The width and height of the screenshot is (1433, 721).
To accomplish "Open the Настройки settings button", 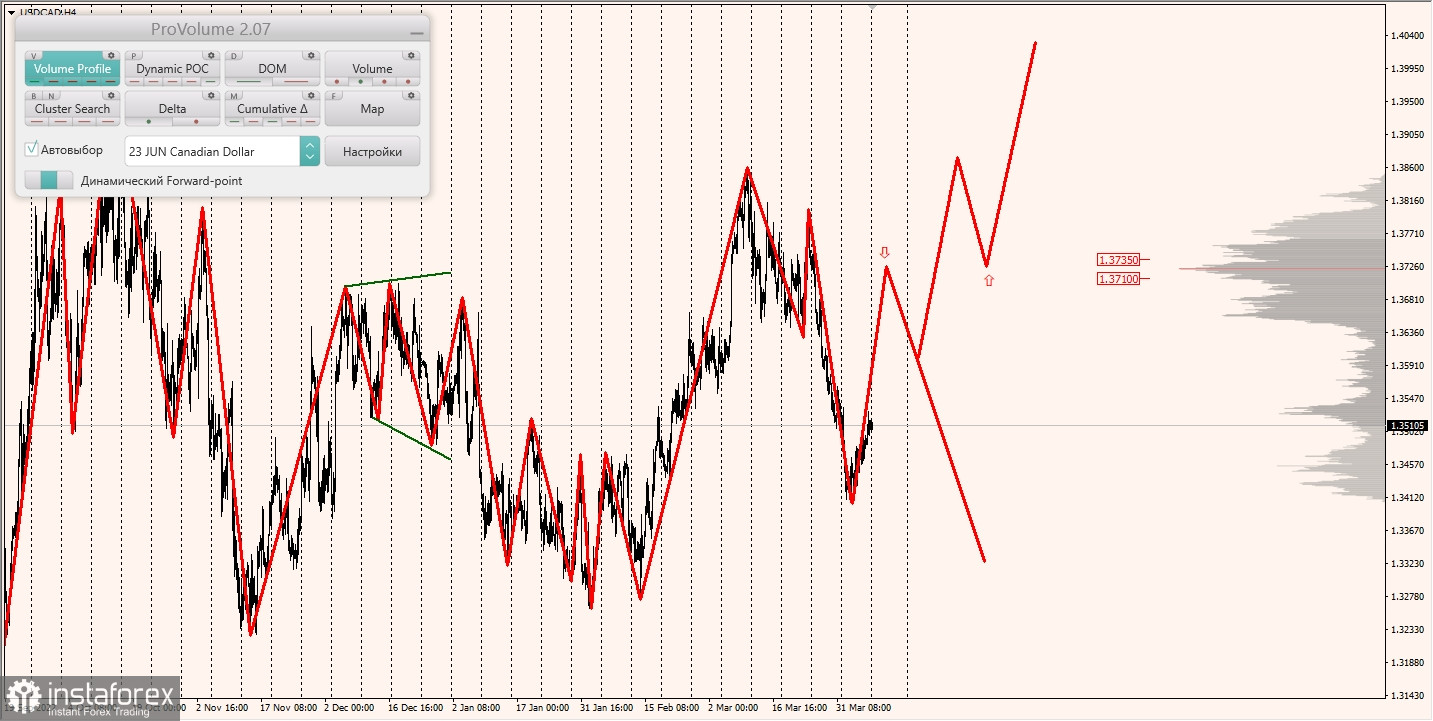I will pyautogui.click(x=372, y=151).
